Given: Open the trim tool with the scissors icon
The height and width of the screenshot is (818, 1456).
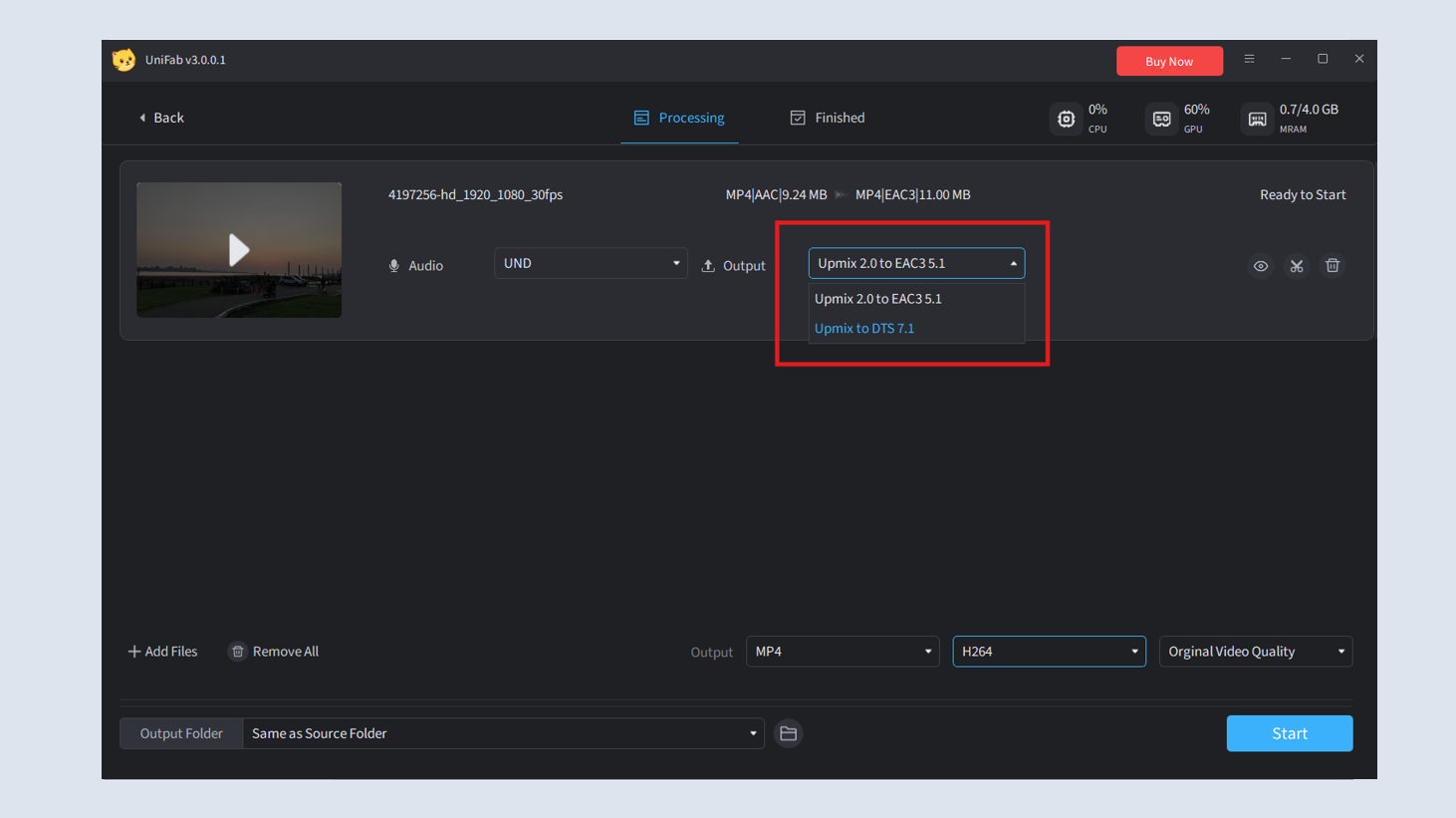Looking at the screenshot, I should click(1297, 266).
